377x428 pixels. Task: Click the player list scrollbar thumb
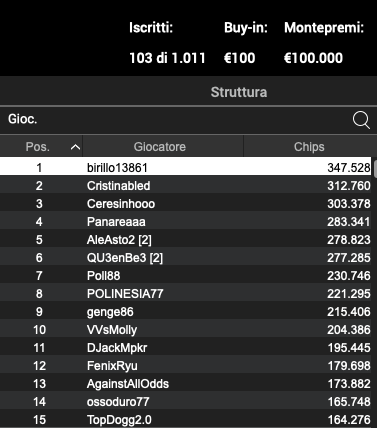click(375, 169)
